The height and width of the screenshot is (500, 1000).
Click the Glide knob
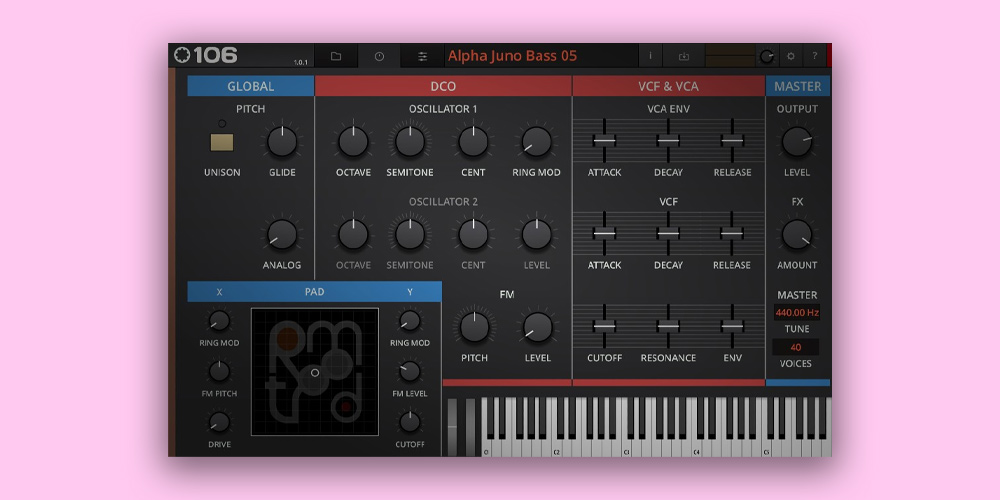pyautogui.click(x=282, y=142)
